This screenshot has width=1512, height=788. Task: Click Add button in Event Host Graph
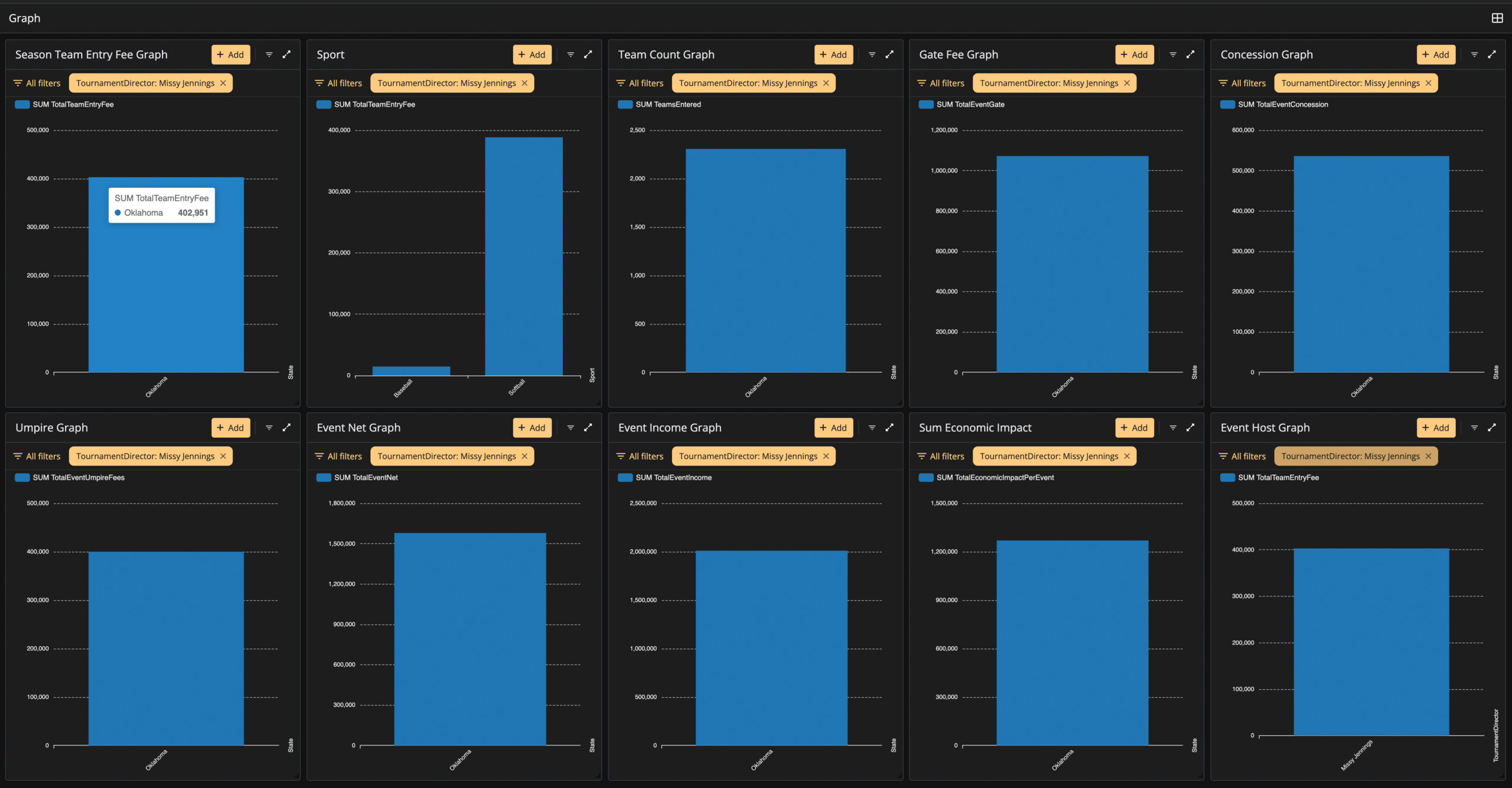pyautogui.click(x=1436, y=428)
